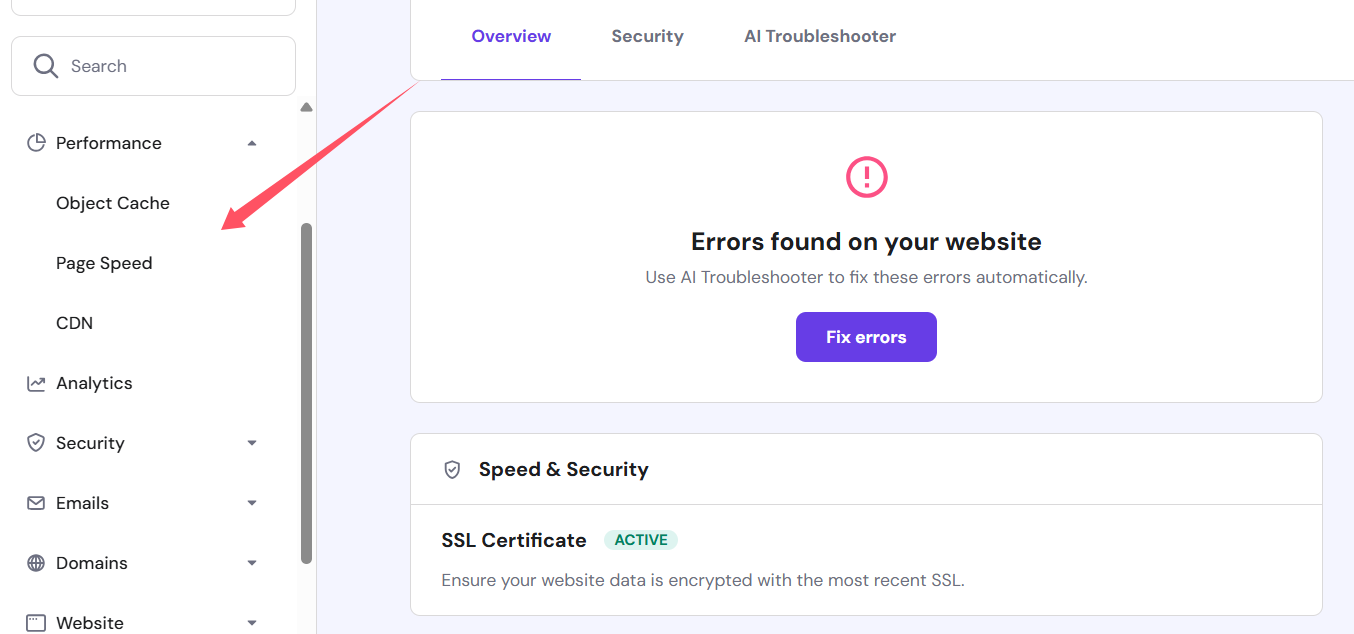The image size is (1354, 634).
Task: Click the Website window icon
Action: 36,623
